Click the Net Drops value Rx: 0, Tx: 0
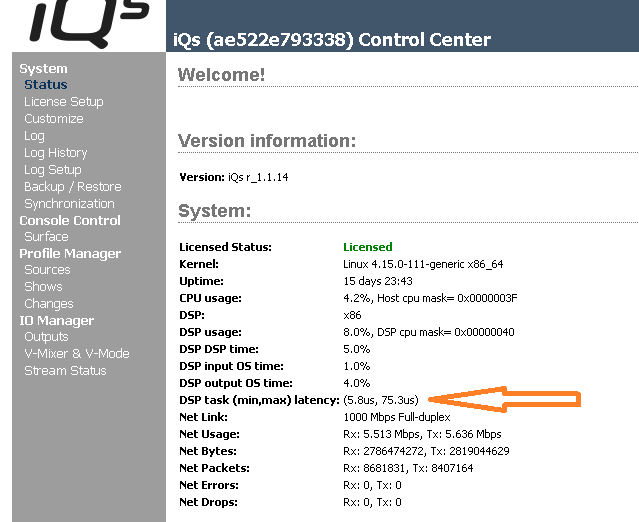639x522 pixels. (372, 502)
